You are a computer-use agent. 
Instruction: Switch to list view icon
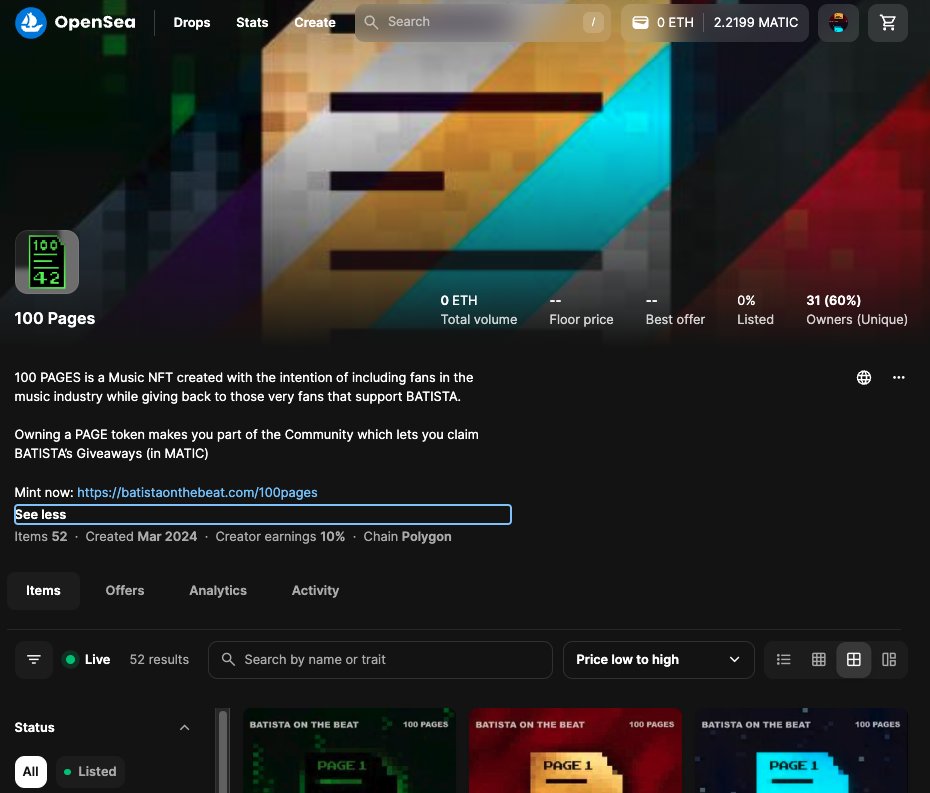(784, 660)
